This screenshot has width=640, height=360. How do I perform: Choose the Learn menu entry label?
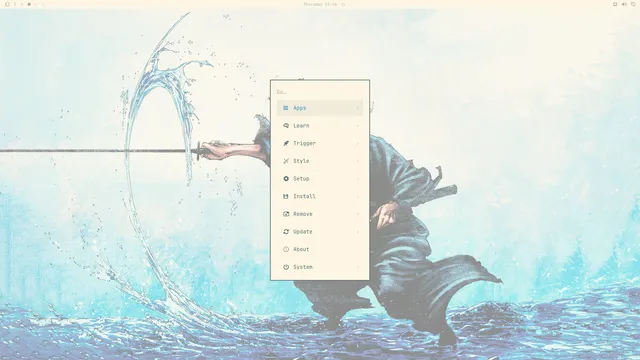[x=301, y=126]
